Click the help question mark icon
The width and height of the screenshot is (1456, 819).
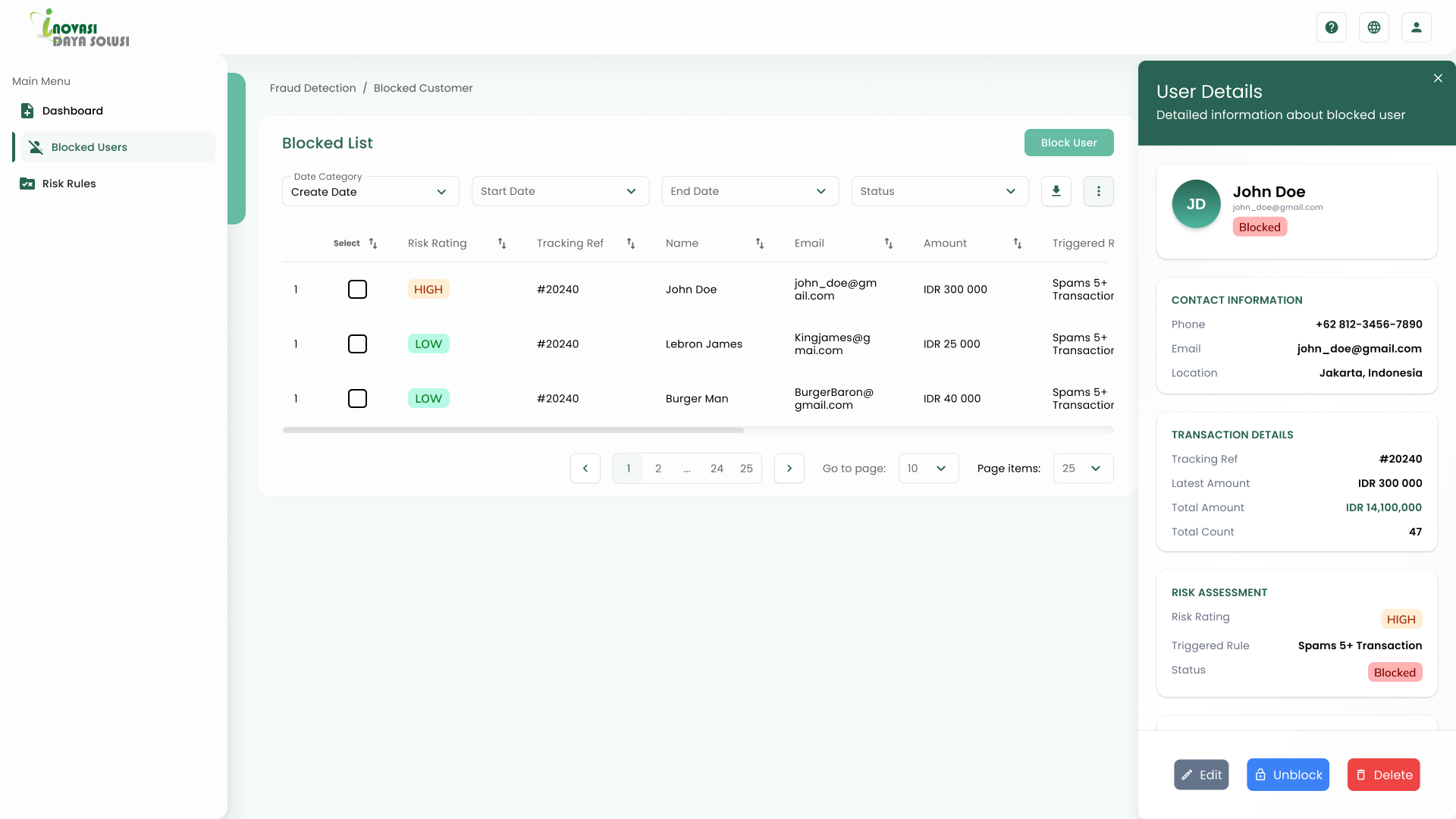pos(1331,27)
